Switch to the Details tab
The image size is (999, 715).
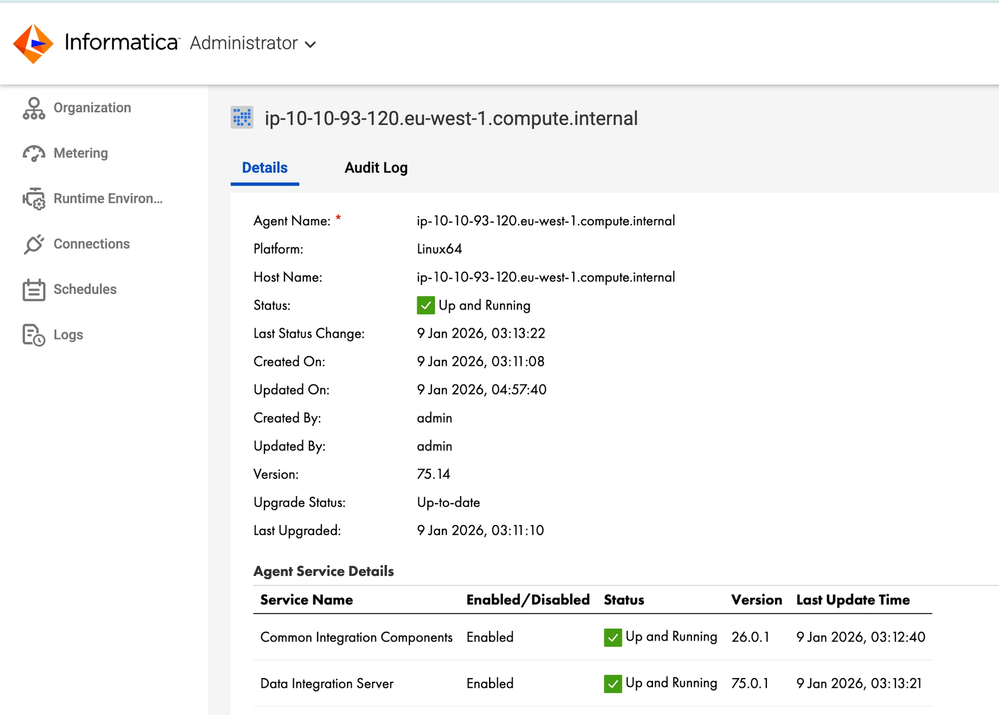pyautogui.click(x=264, y=168)
